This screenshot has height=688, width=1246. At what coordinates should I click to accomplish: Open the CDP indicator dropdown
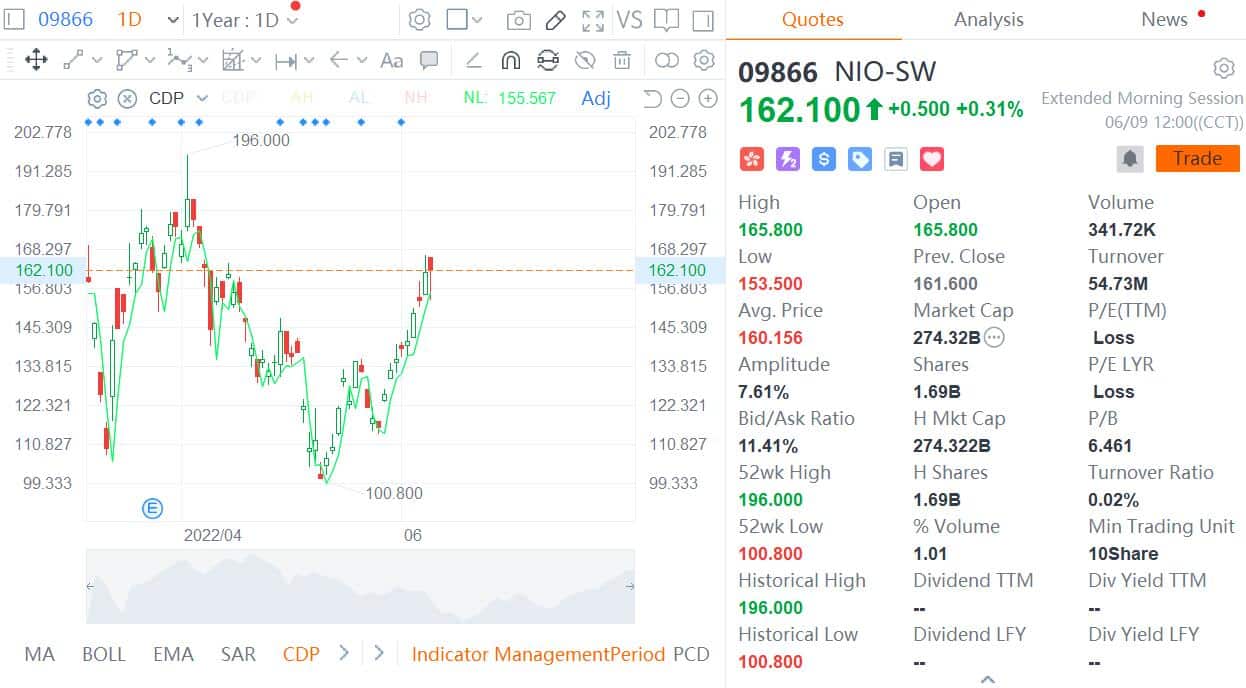click(x=202, y=98)
